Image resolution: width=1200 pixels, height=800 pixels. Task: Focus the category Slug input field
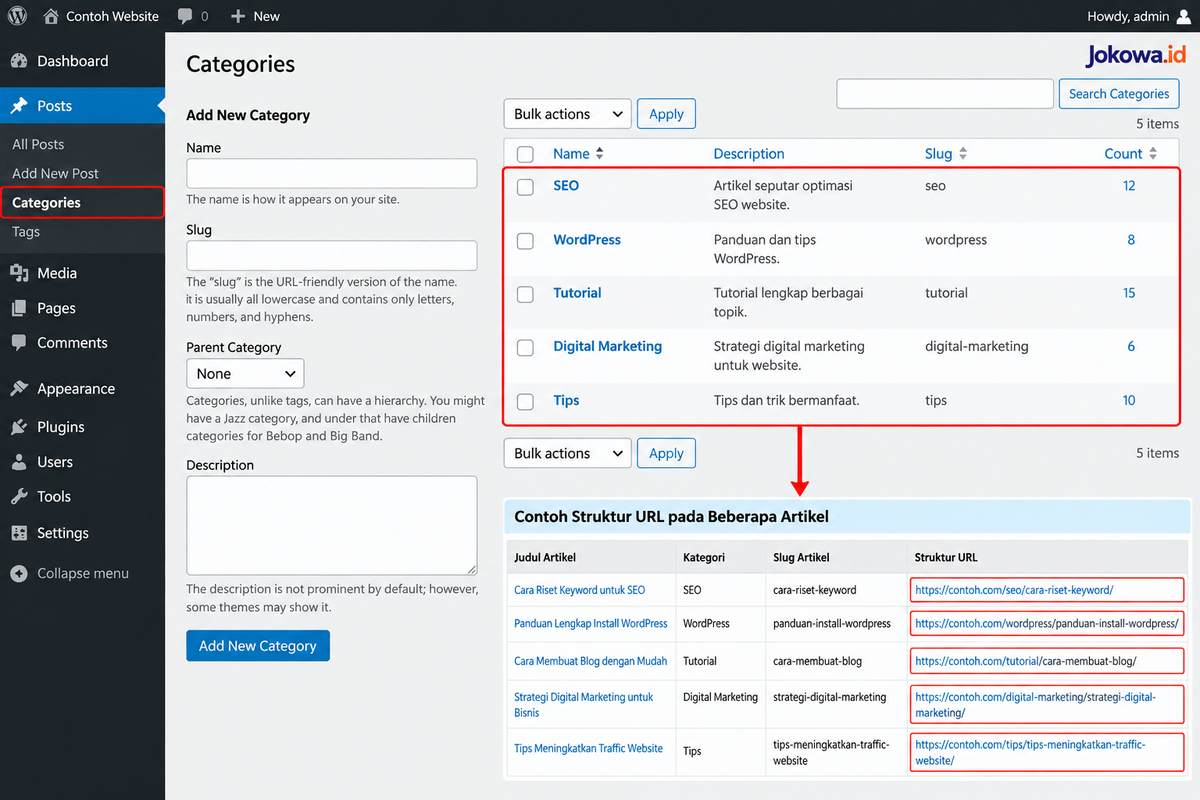[332, 255]
